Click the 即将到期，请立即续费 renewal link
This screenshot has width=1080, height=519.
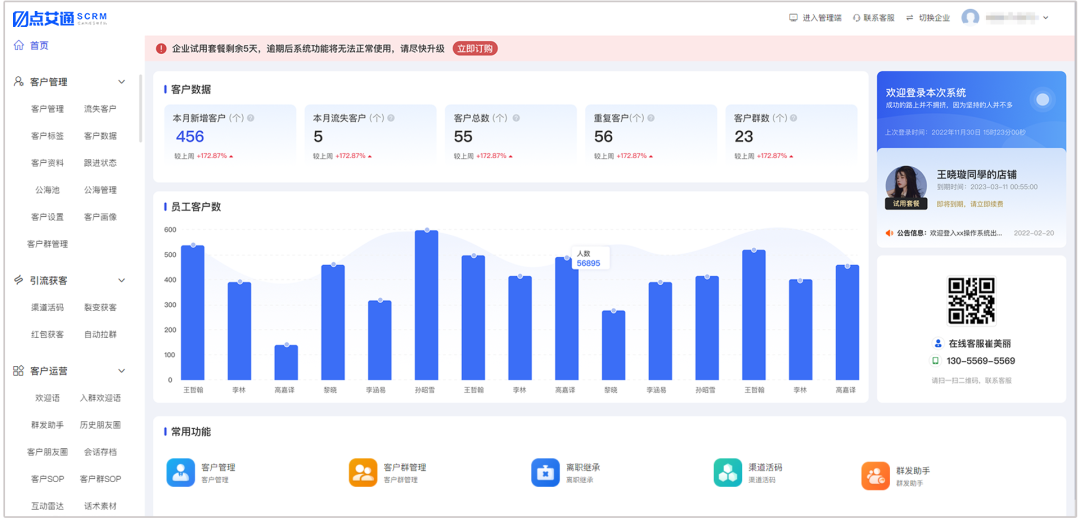[x=970, y=204]
